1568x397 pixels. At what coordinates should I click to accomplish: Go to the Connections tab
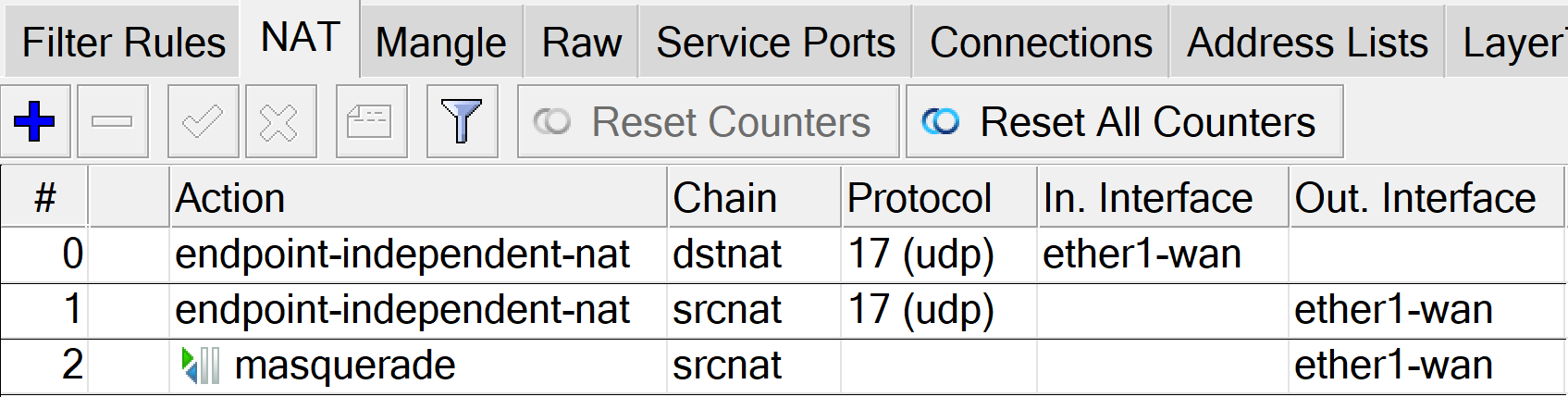[1041, 43]
